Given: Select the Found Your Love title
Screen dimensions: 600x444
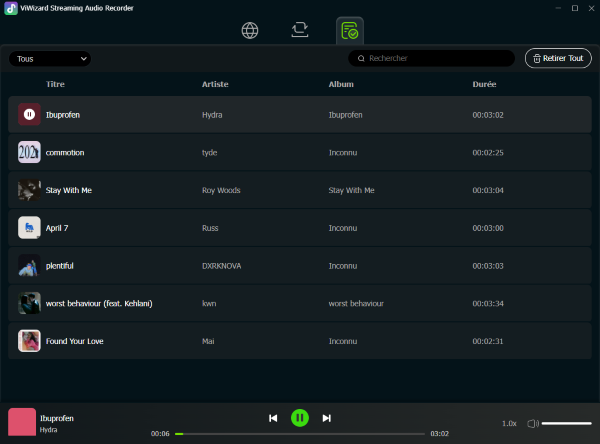Looking at the screenshot, I should pos(75,341).
